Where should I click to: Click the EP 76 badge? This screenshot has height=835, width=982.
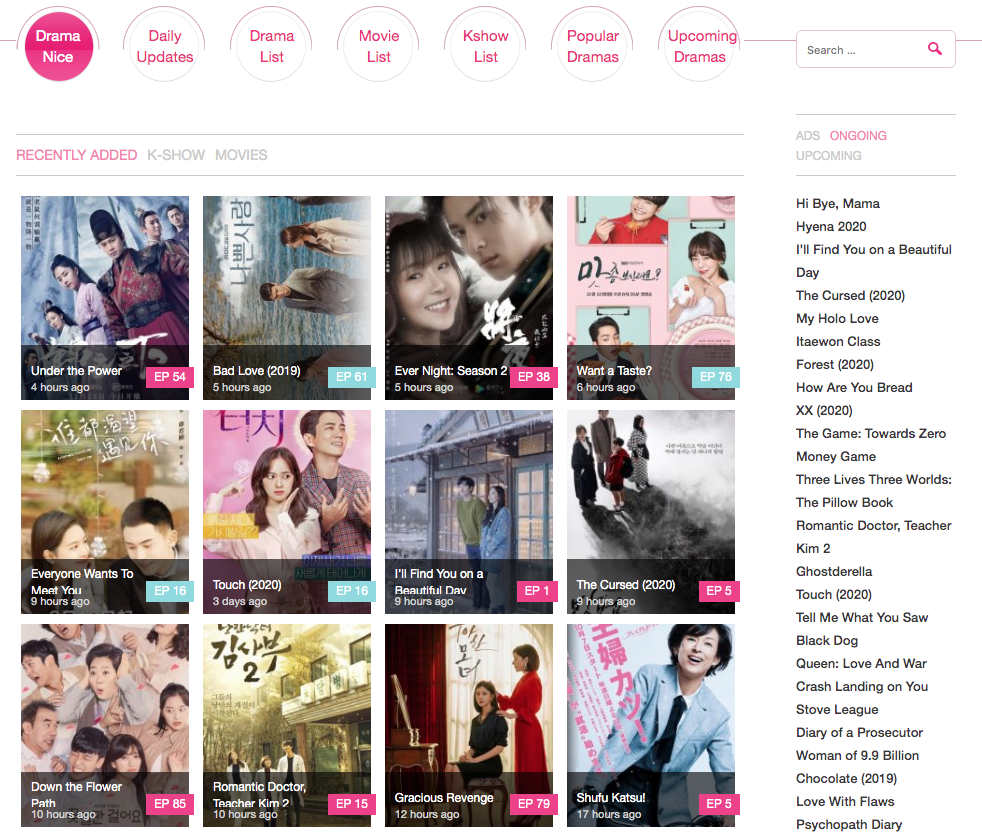(716, 377)
